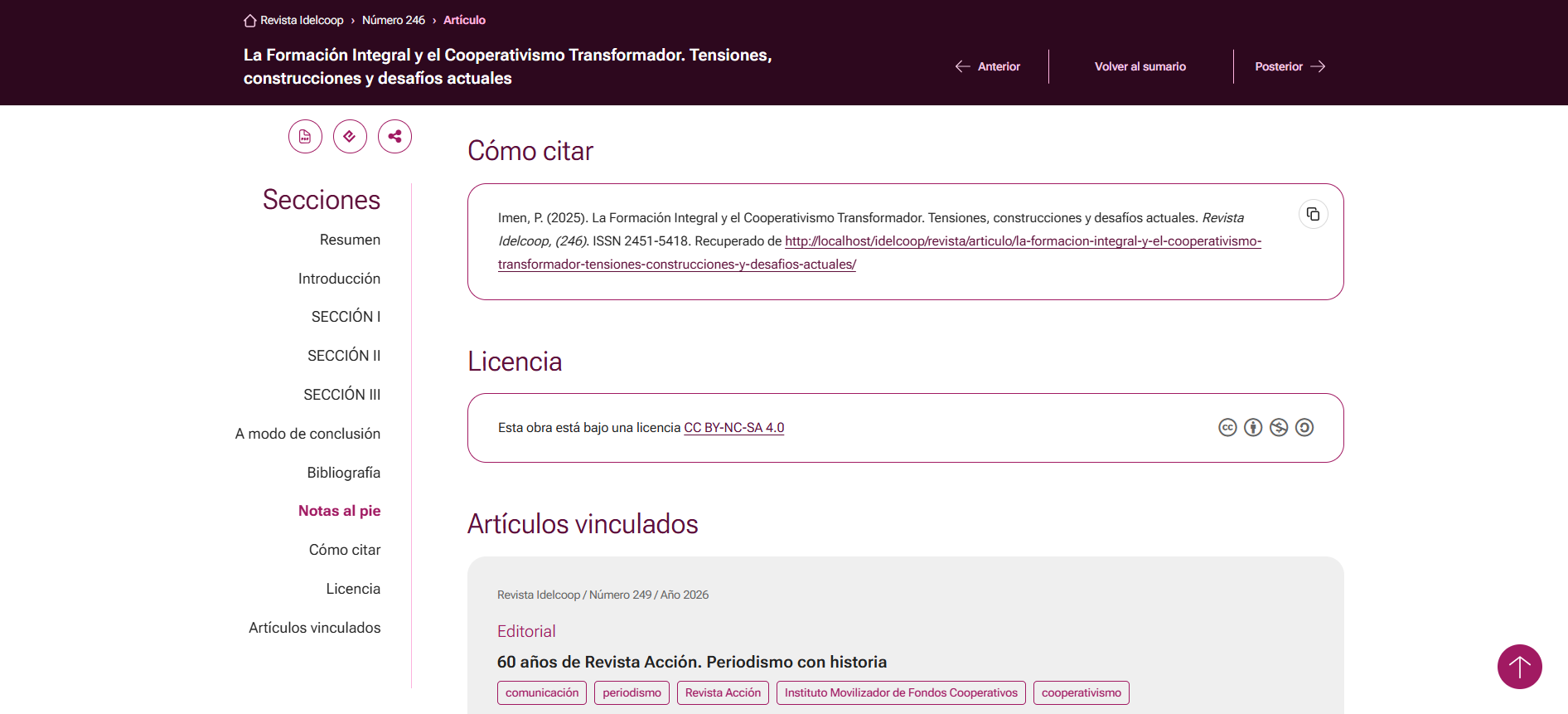Viewport: 1568px width, 714px height.
Task: Go to the Posterior article
Action: point(1290,66)
